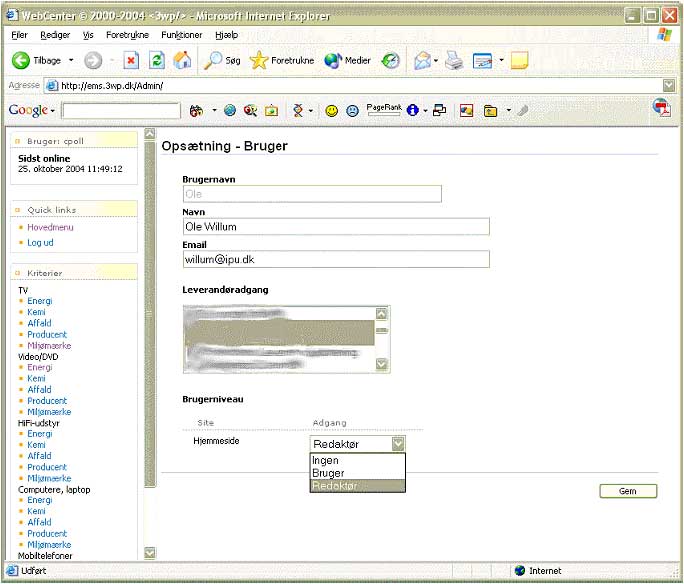The height and width of the screenshot is (584, 684).
Task: Click the grey Forward arrow icon
Action: point(92,61)
